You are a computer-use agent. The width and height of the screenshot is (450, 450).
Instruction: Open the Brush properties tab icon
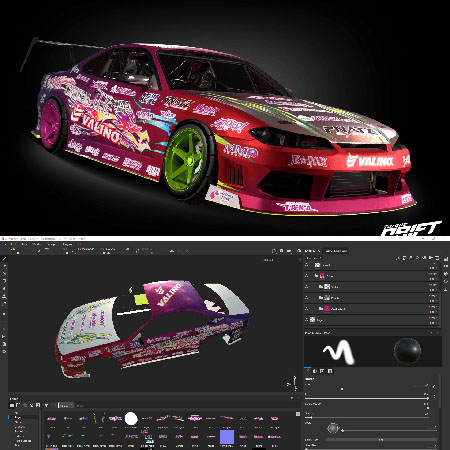click(308, 371)
